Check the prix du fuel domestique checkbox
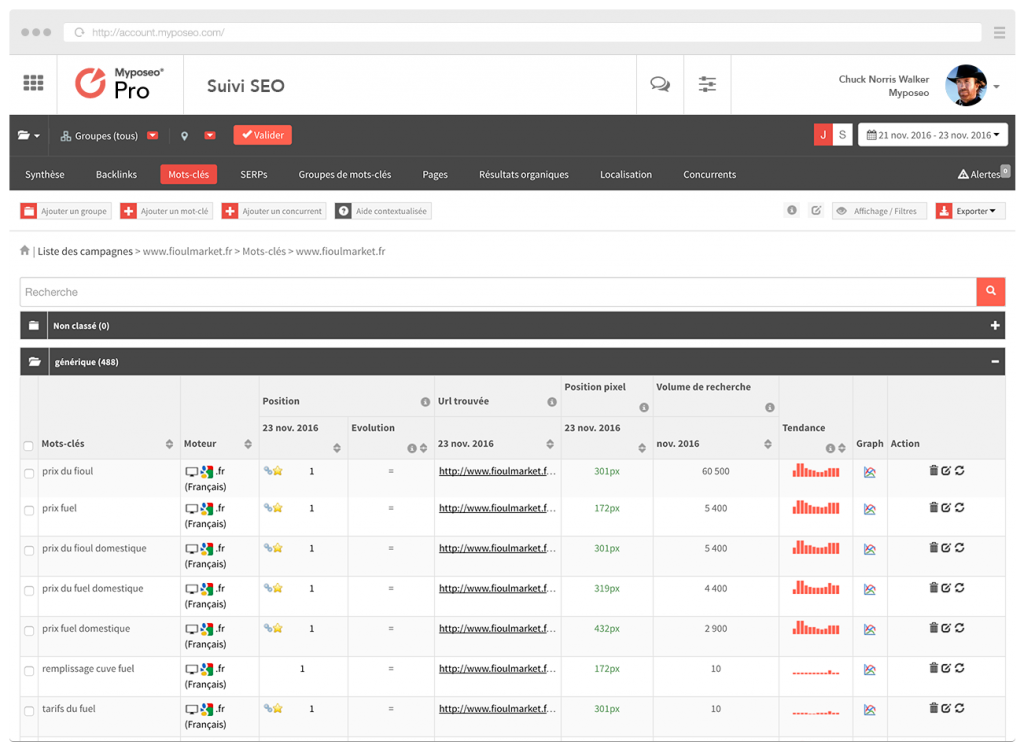The height and width of the screenshot is (749, 1024). [x=29, y=591]
